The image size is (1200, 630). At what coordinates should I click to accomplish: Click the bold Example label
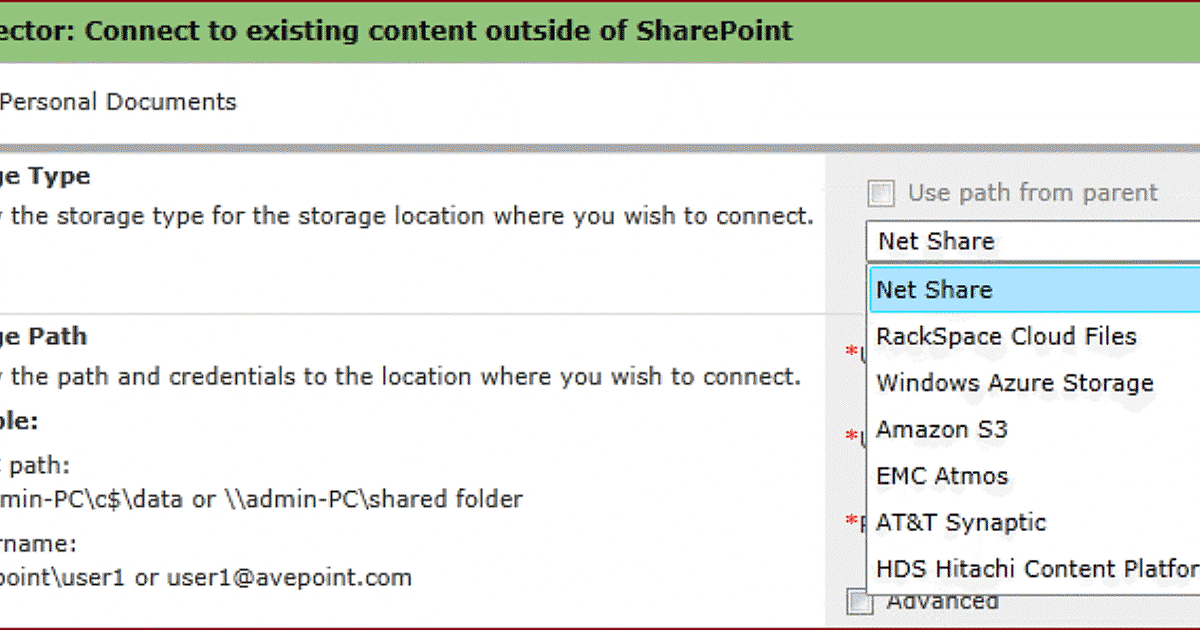20,421
